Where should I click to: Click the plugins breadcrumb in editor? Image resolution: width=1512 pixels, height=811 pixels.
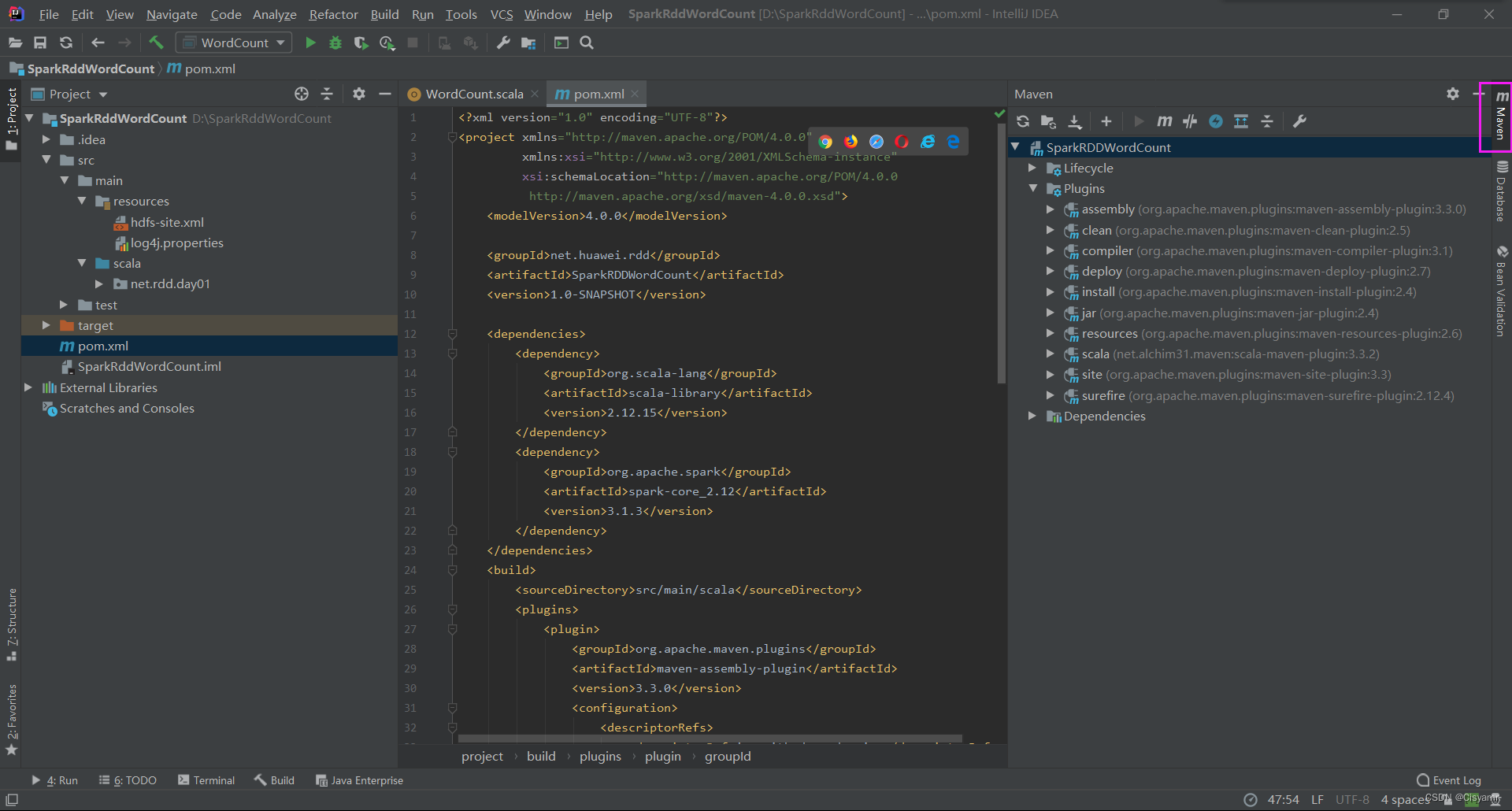(600, 756)
